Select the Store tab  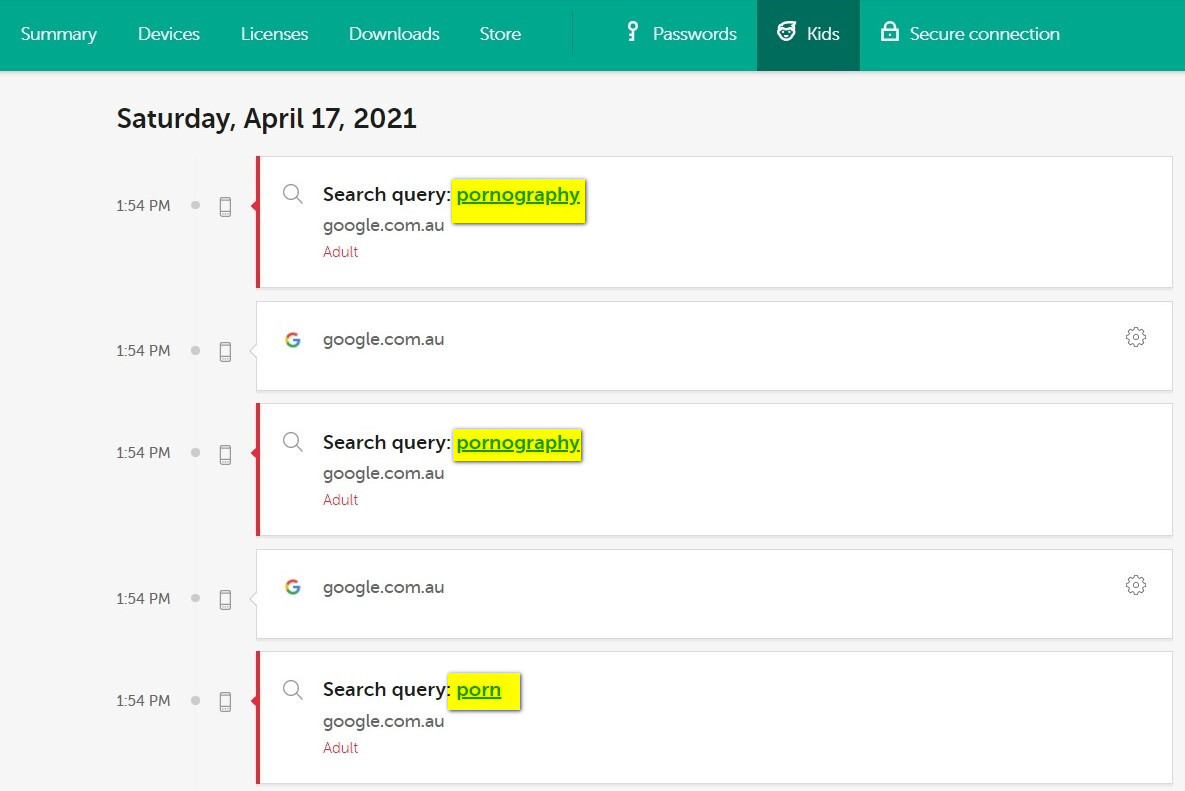[x=500, y=34]
